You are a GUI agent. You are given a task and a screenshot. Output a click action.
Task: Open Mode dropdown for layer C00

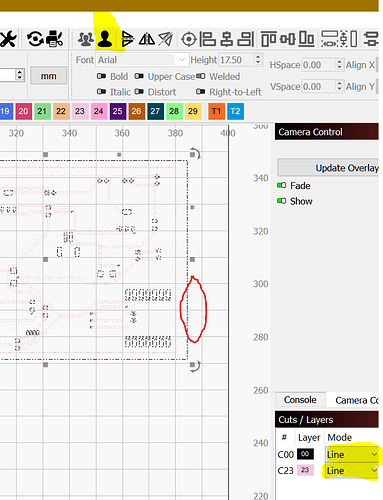(x=352, y=454)
